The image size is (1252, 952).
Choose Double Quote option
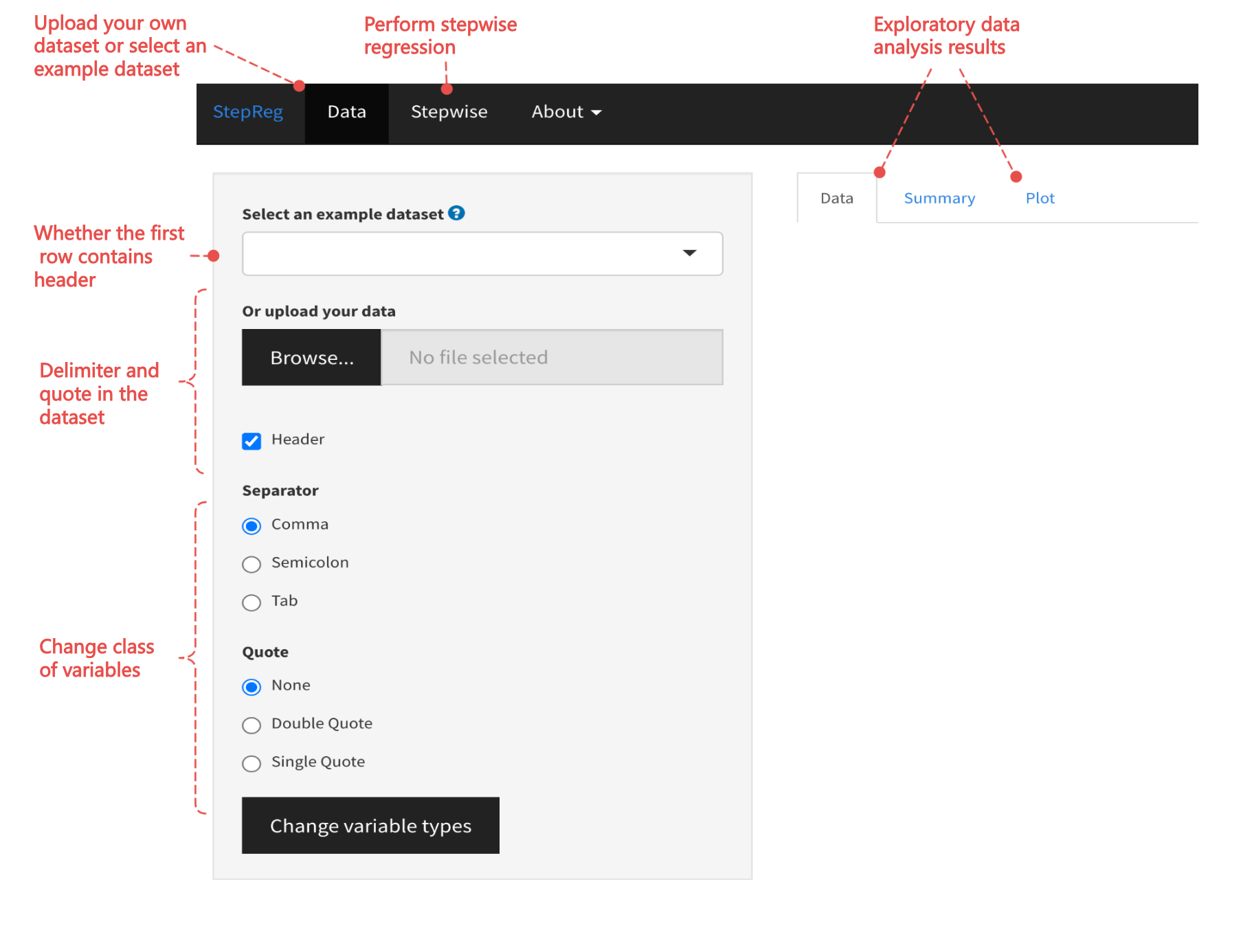coord(251,725)
